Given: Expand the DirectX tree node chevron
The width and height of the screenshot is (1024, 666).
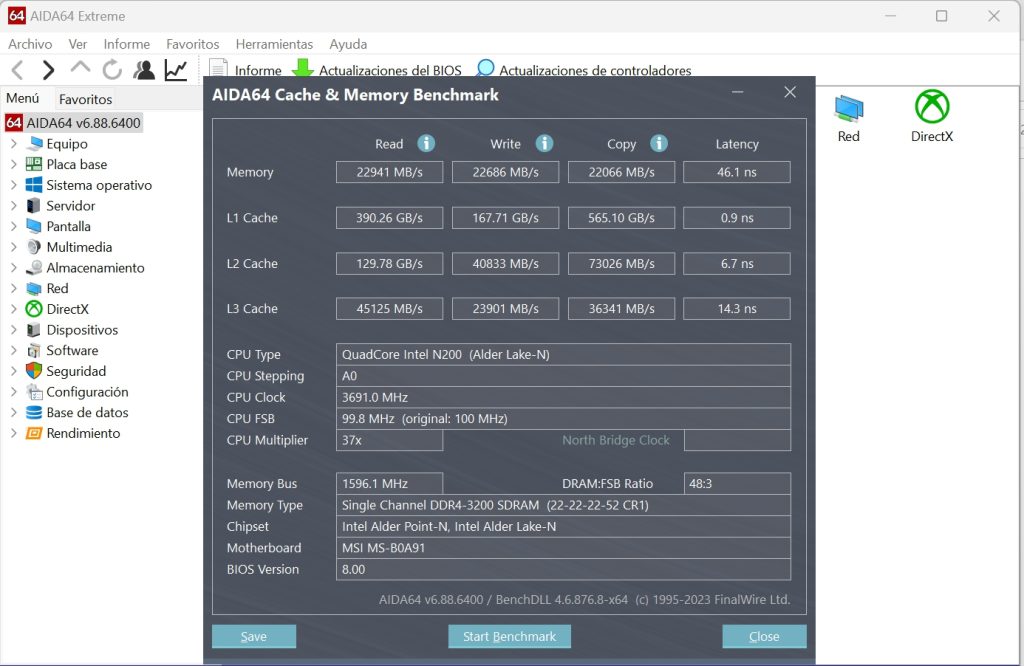Looking at the screenshot, I should click(x=14, y=309).
